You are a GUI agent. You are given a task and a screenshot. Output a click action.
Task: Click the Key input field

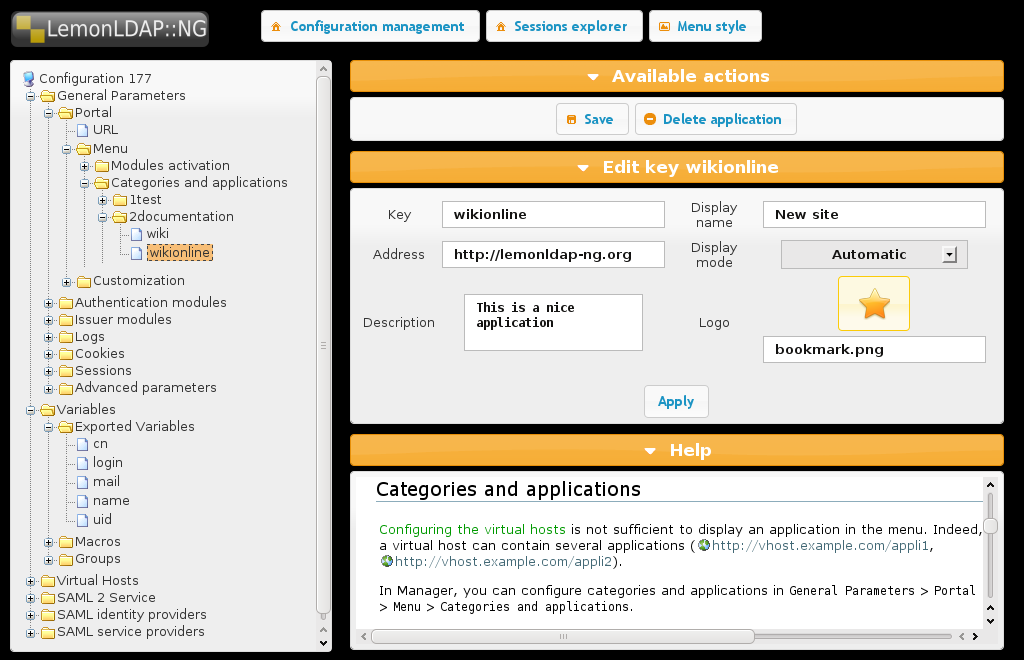(553, 215)
